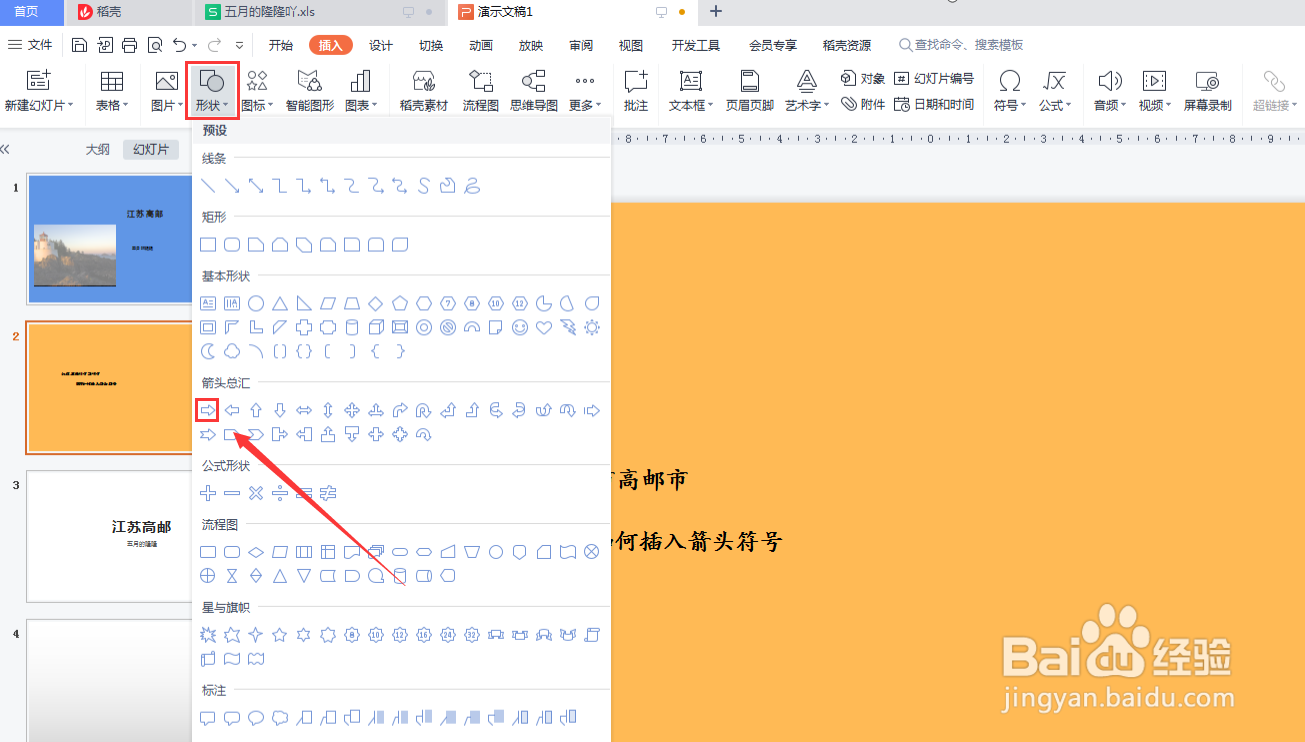Click the 对象 button
Viewport: 1305px width, 742px height.
click(x=862, y=78)
